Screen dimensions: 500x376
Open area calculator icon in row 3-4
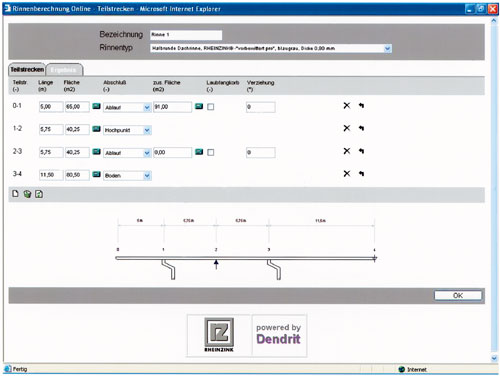(96, 174)
